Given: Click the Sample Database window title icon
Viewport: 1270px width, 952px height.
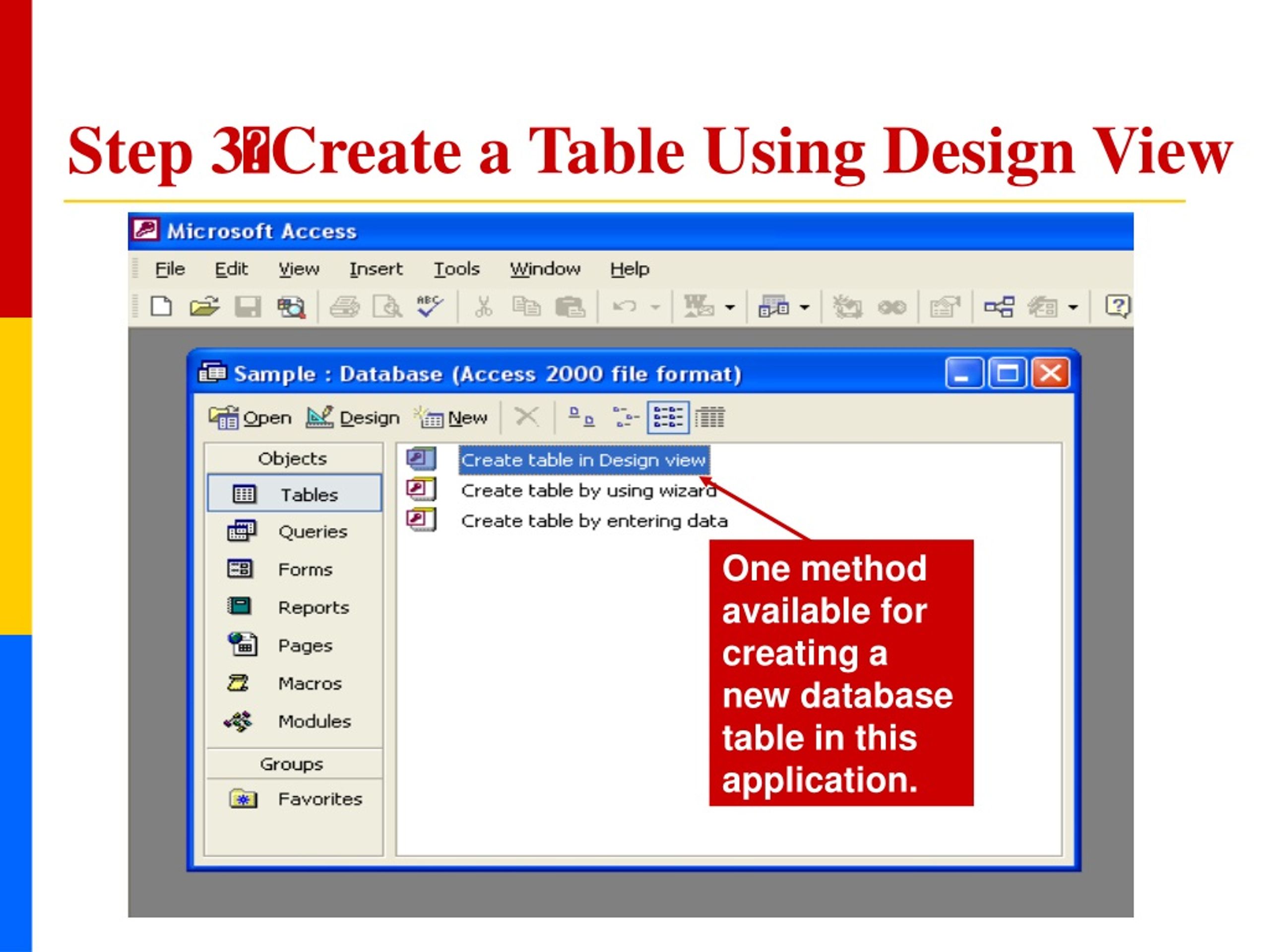Looking at the screenshot, I should click(x=212, y=372).
